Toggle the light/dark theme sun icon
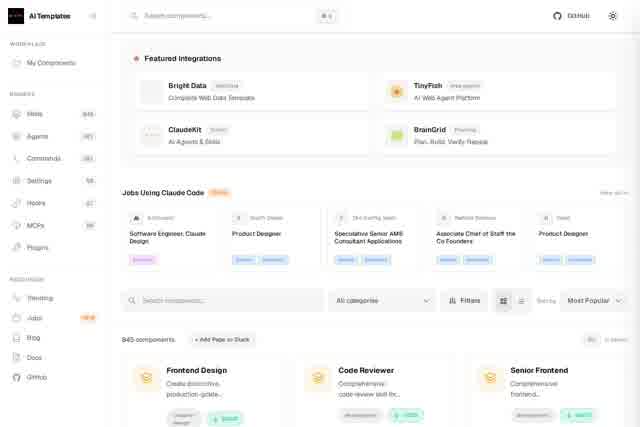 [x=612, y=16]
